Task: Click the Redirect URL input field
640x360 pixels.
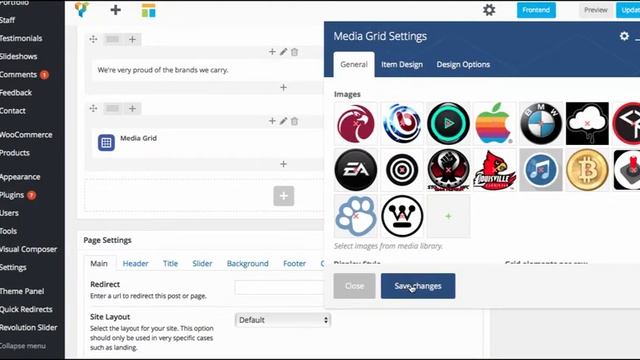Action: click(280, 287)
